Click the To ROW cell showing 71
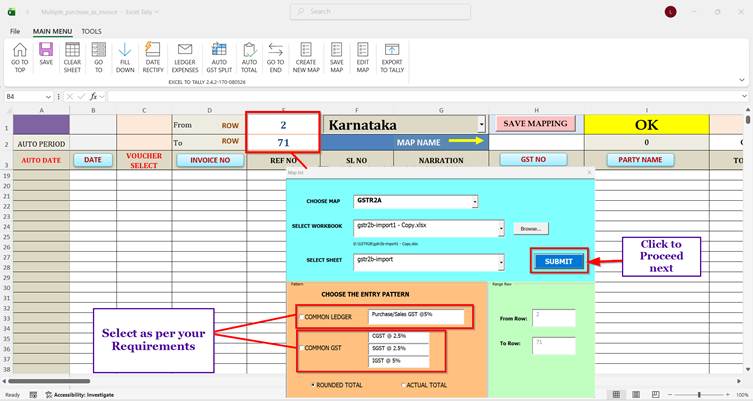753x401 pixels. 283,142
